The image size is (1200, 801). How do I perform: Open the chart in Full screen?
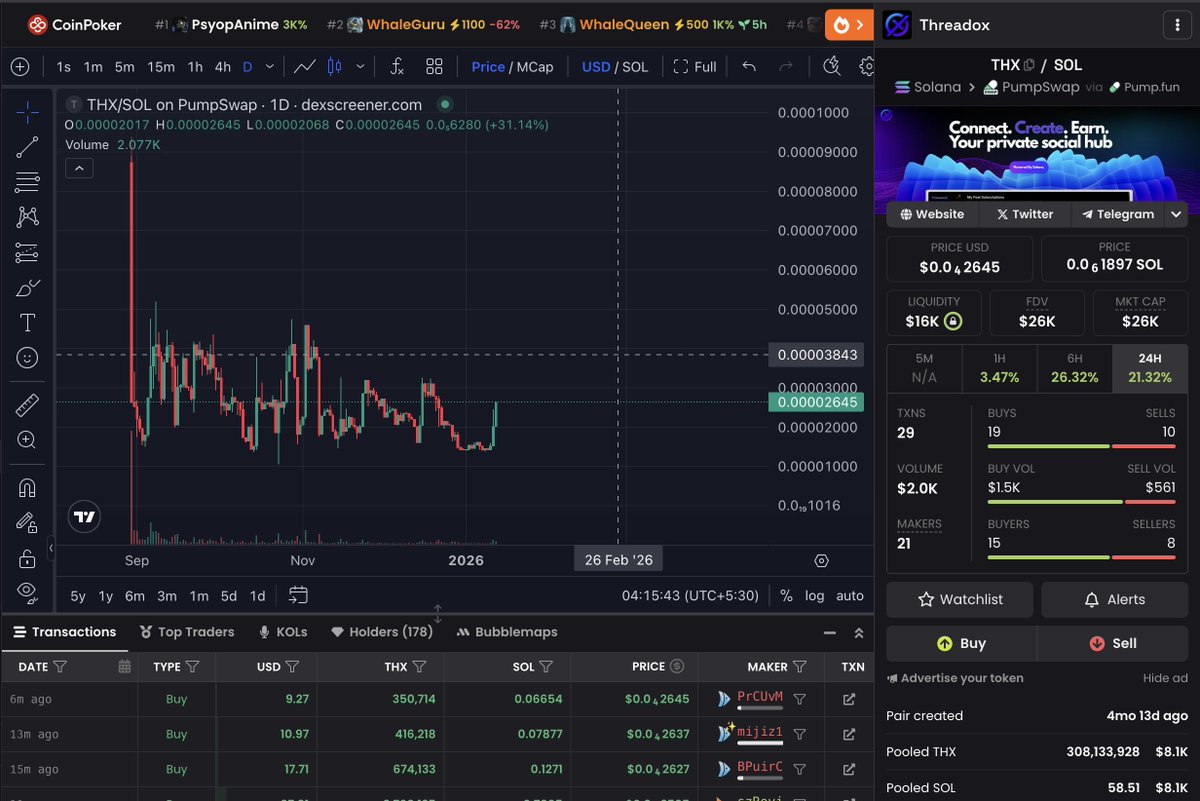point(695,67)
